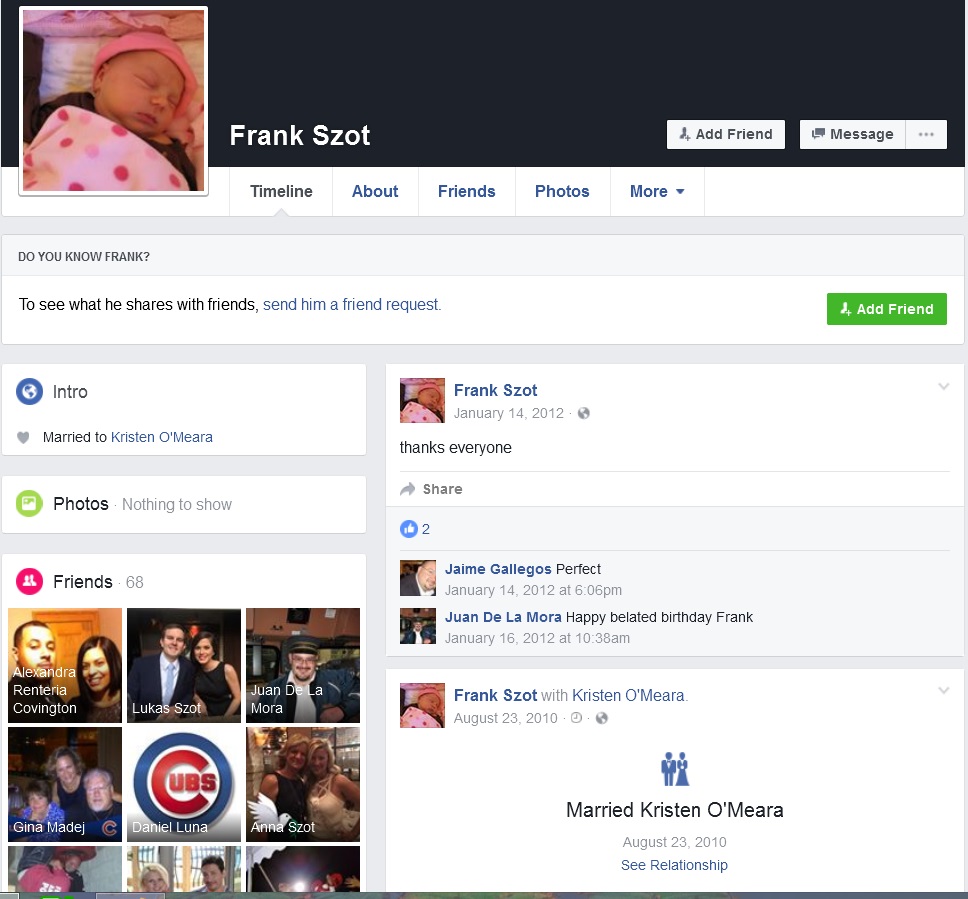Click the clock icon on August 23 post

[x=576, y=718]
